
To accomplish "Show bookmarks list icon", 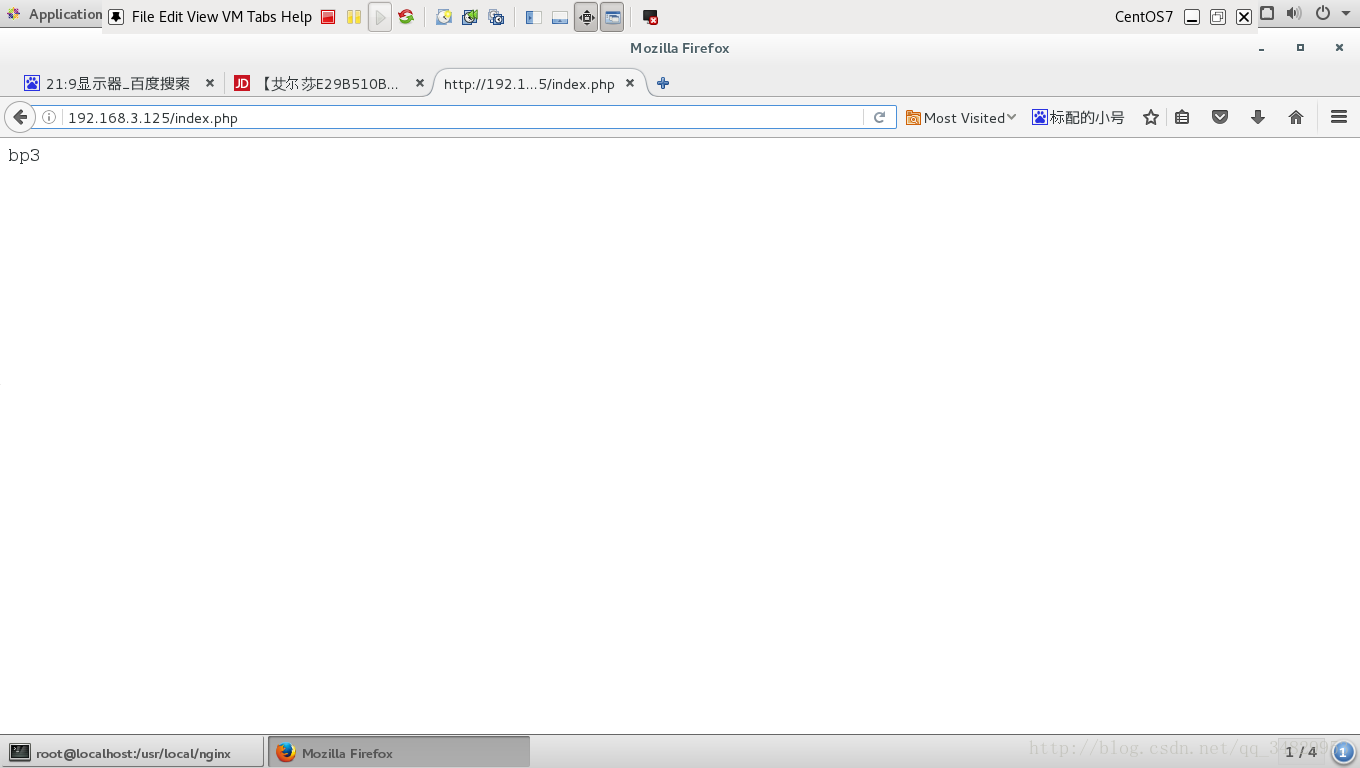I will [x=1182, y=117].
